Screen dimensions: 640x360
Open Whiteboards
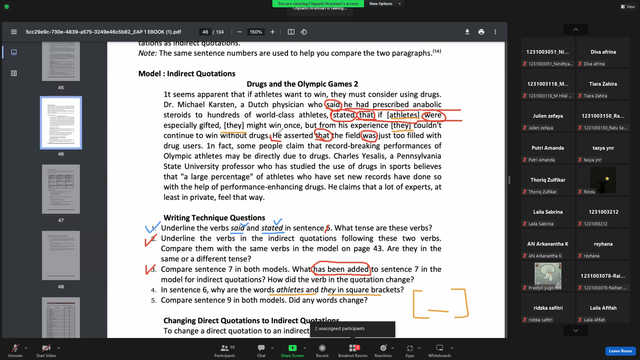click(440, 350)
